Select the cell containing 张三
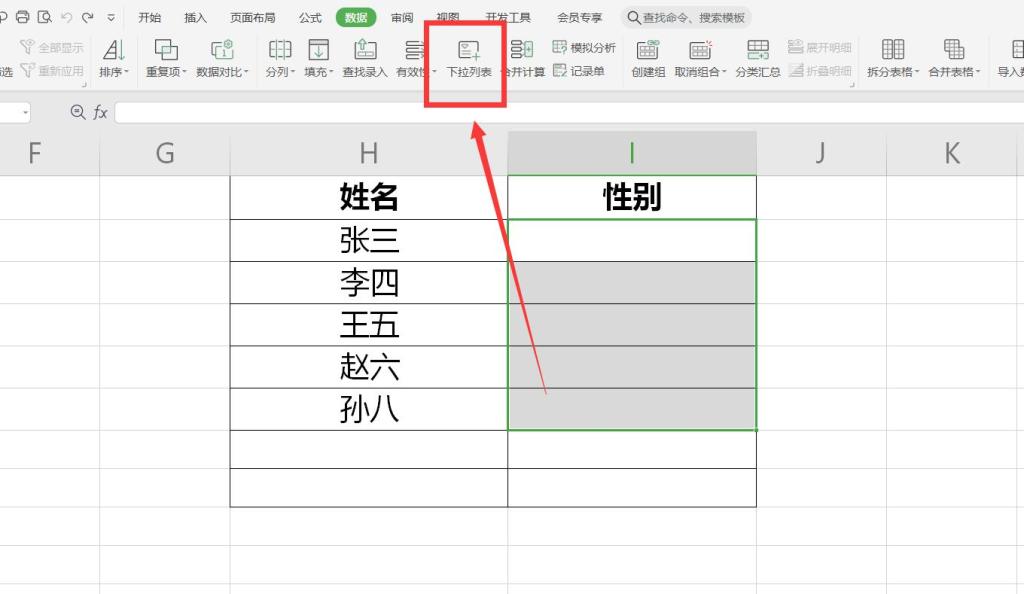 [x=369, y=239]
